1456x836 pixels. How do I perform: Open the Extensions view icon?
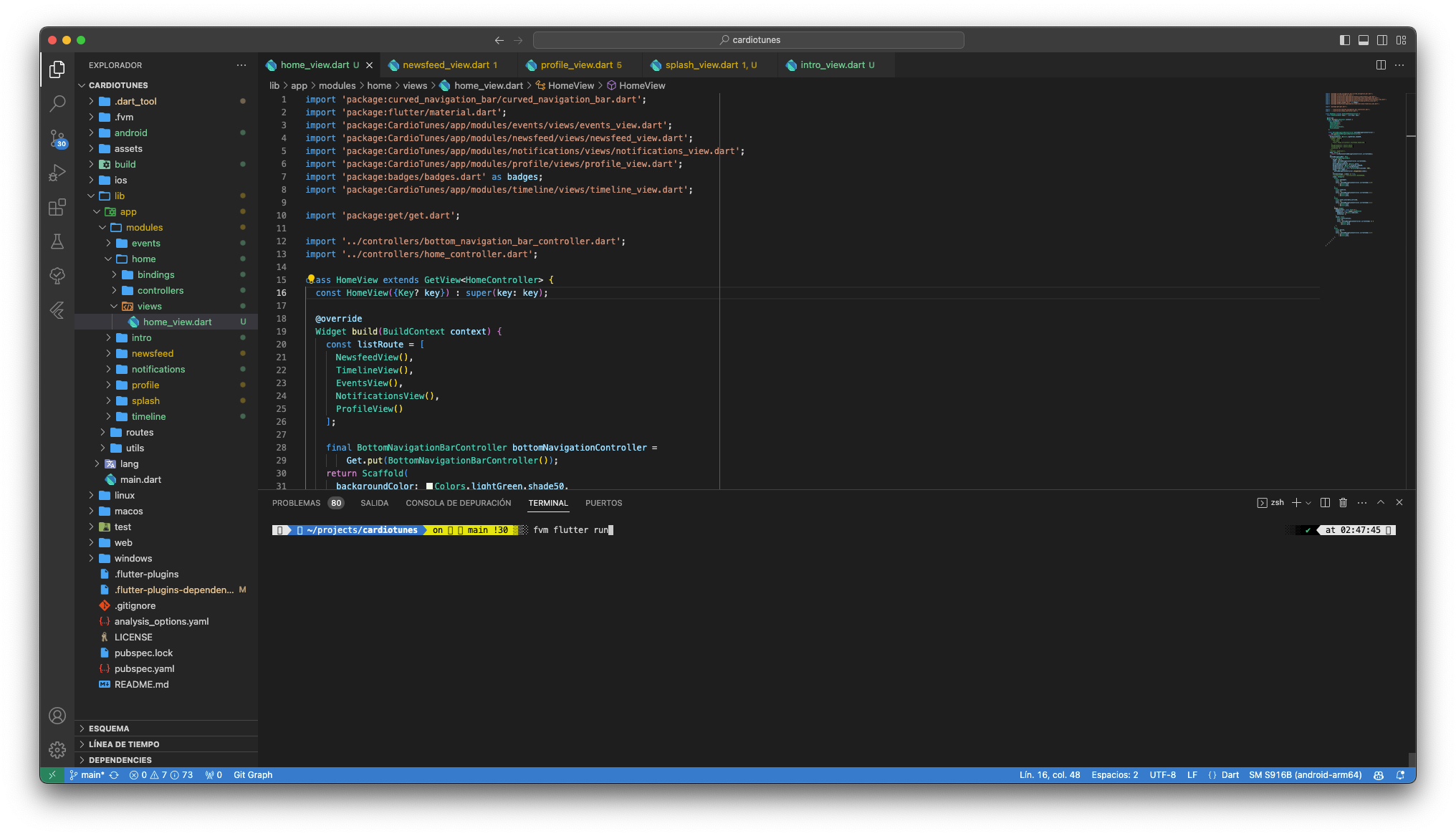57,207
